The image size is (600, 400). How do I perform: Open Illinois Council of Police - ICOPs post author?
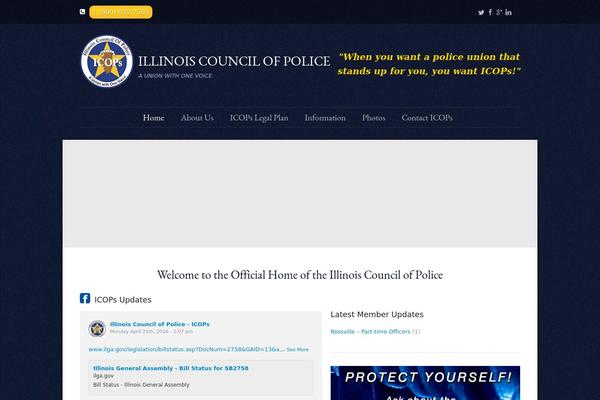(160, 324)
